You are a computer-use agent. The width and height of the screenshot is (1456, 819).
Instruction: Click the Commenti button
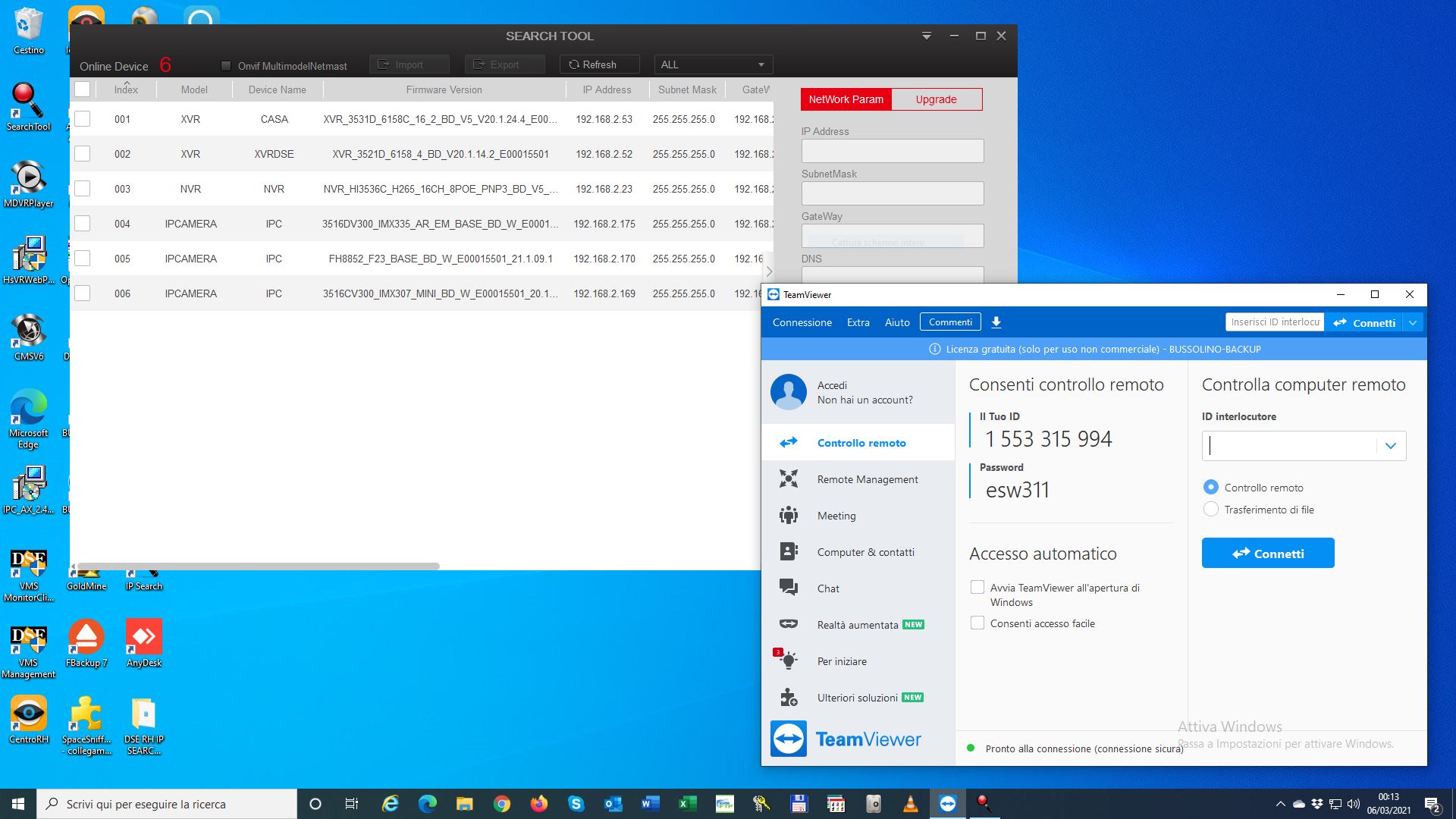[x=950, y=322]
